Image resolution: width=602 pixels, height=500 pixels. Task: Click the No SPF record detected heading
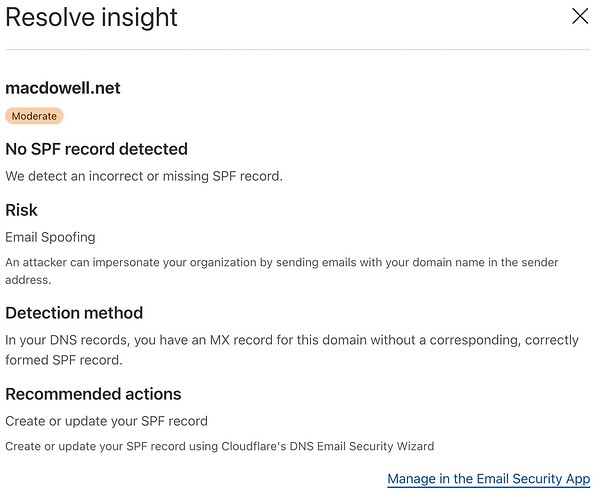point(96,149)
